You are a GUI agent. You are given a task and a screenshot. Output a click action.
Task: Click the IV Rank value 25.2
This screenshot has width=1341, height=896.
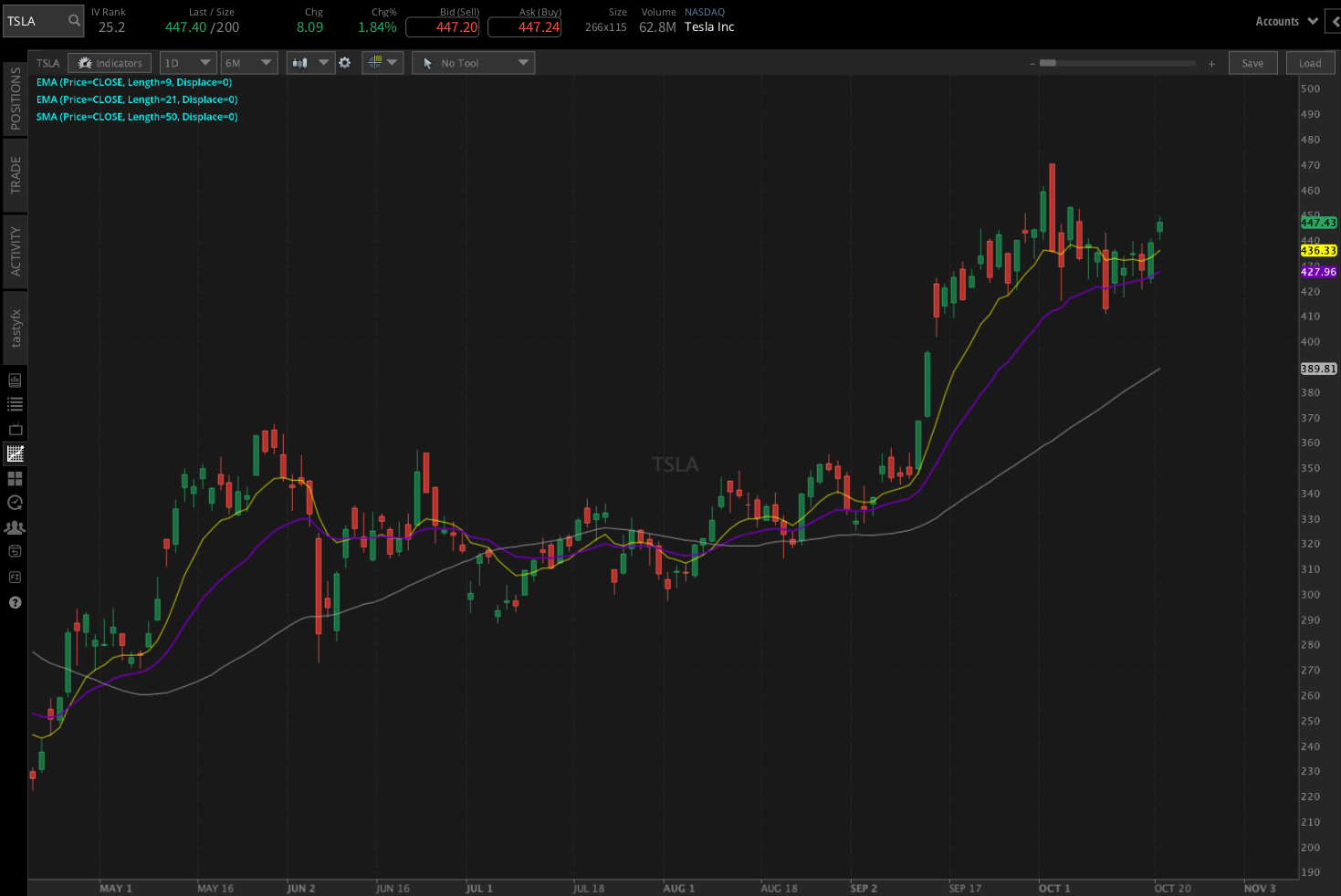(x=111, y=27)
